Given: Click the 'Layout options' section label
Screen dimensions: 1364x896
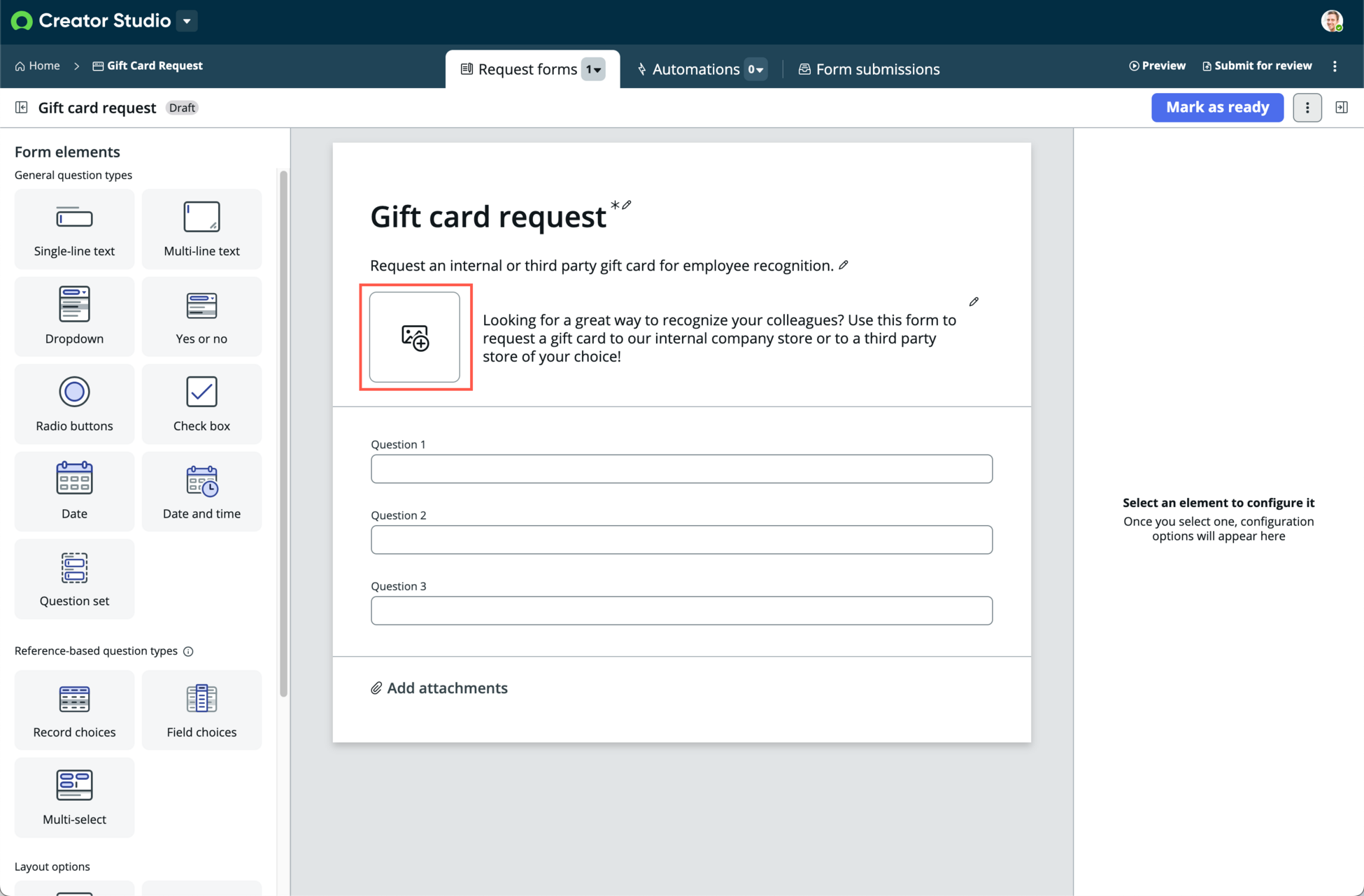Looking at the screenshot, I should pyautogui.click(x=52, y=867).
